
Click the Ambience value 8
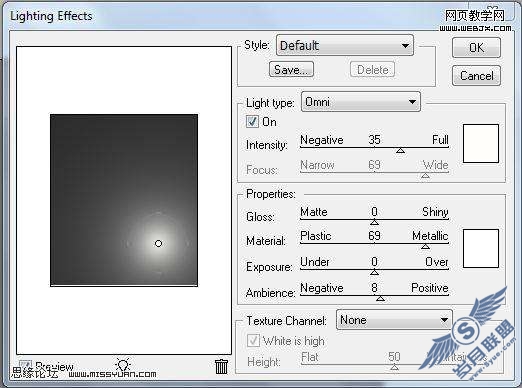[374, 287]
